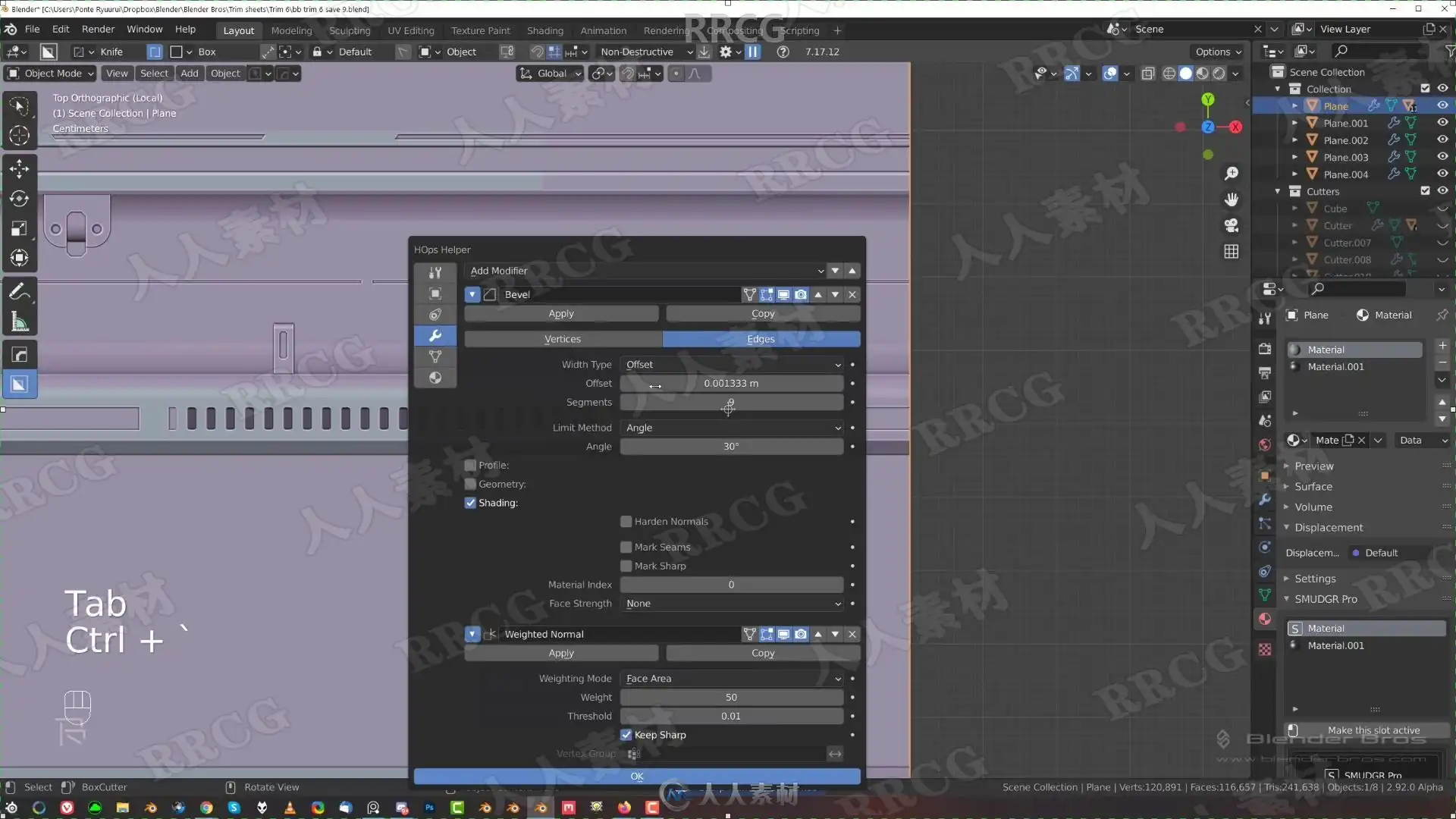Open the Limit Method Angle dropdown
Image resolution: width=1456 pixels, height=819 pixels.
tap(733, 428)
